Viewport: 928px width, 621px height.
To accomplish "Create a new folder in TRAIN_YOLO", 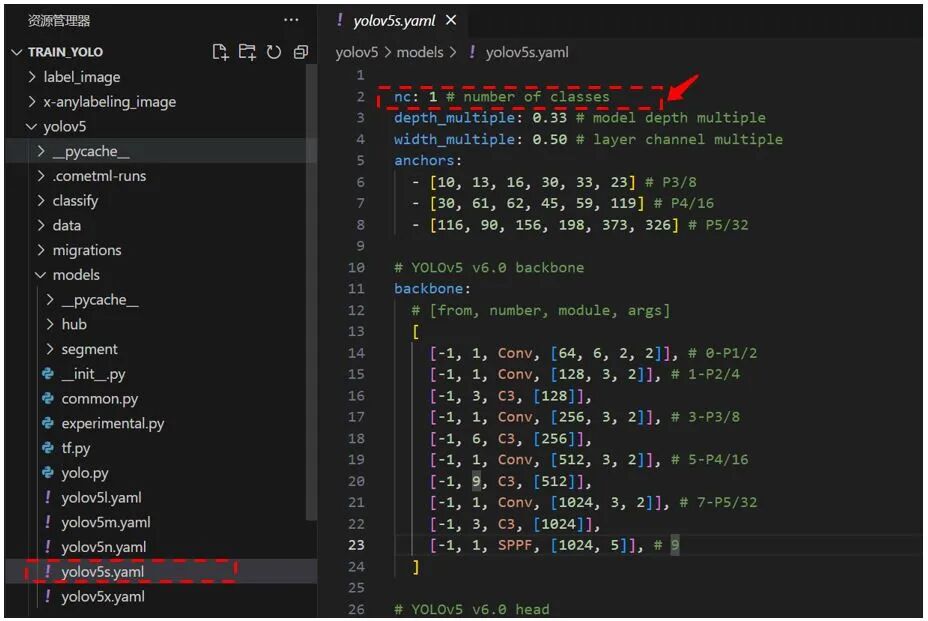I will pyautogui.click(x=247, y=51).
